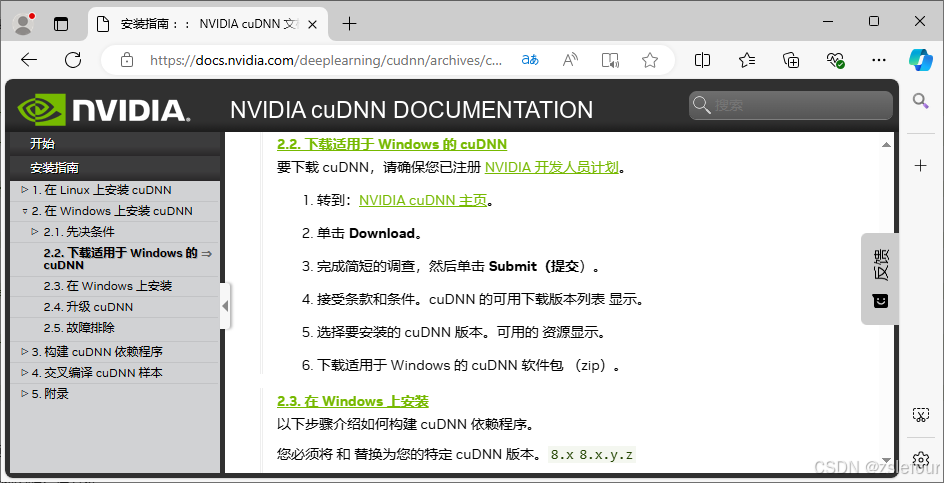Start Read aloud from address bar
The image size is (944, 483).
click(570, 60)
